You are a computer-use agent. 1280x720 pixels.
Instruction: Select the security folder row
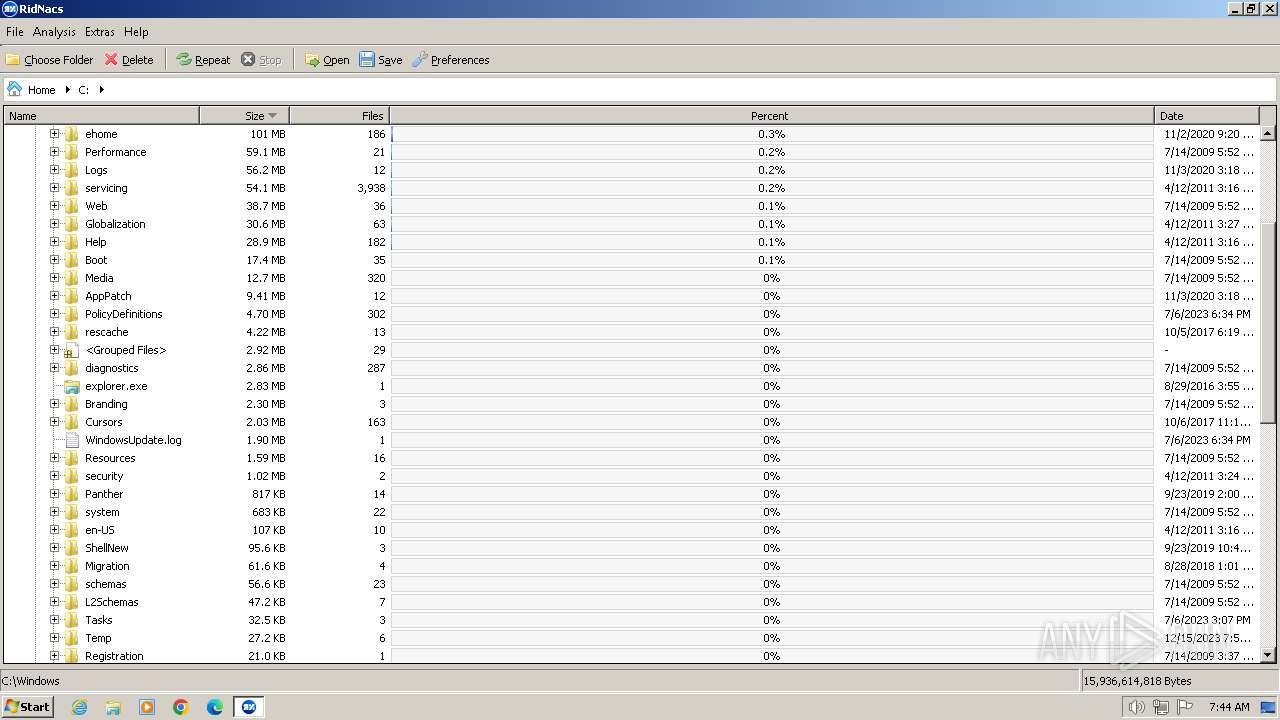[632, 476]
